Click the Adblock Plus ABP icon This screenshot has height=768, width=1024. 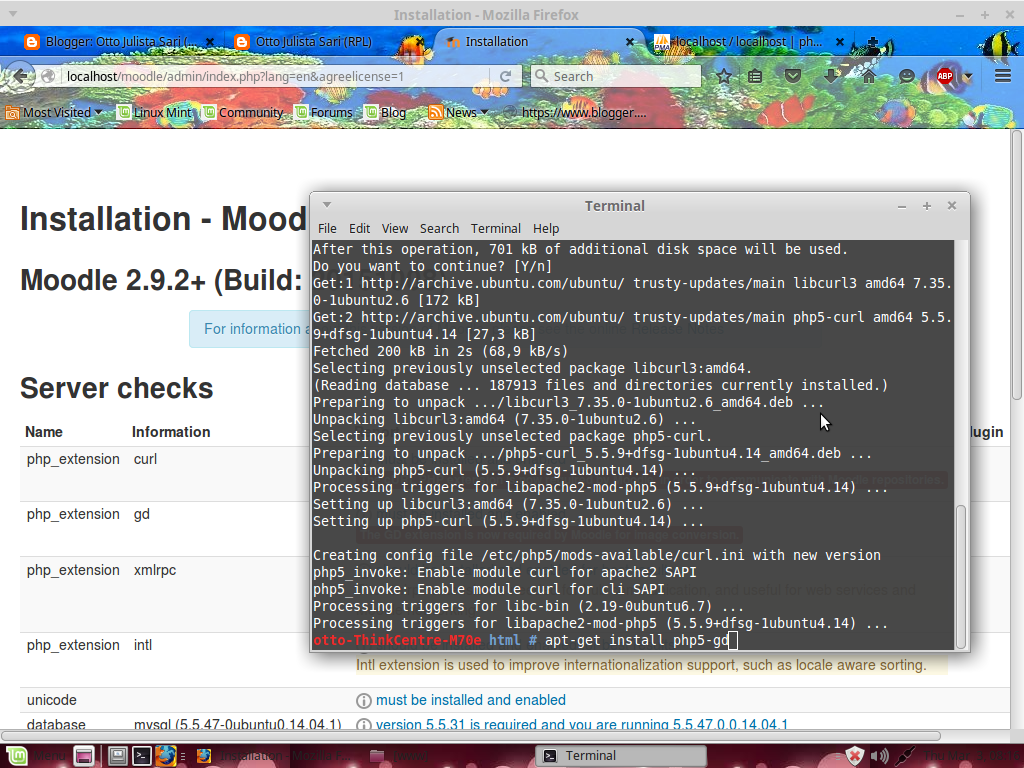(944, 76)
